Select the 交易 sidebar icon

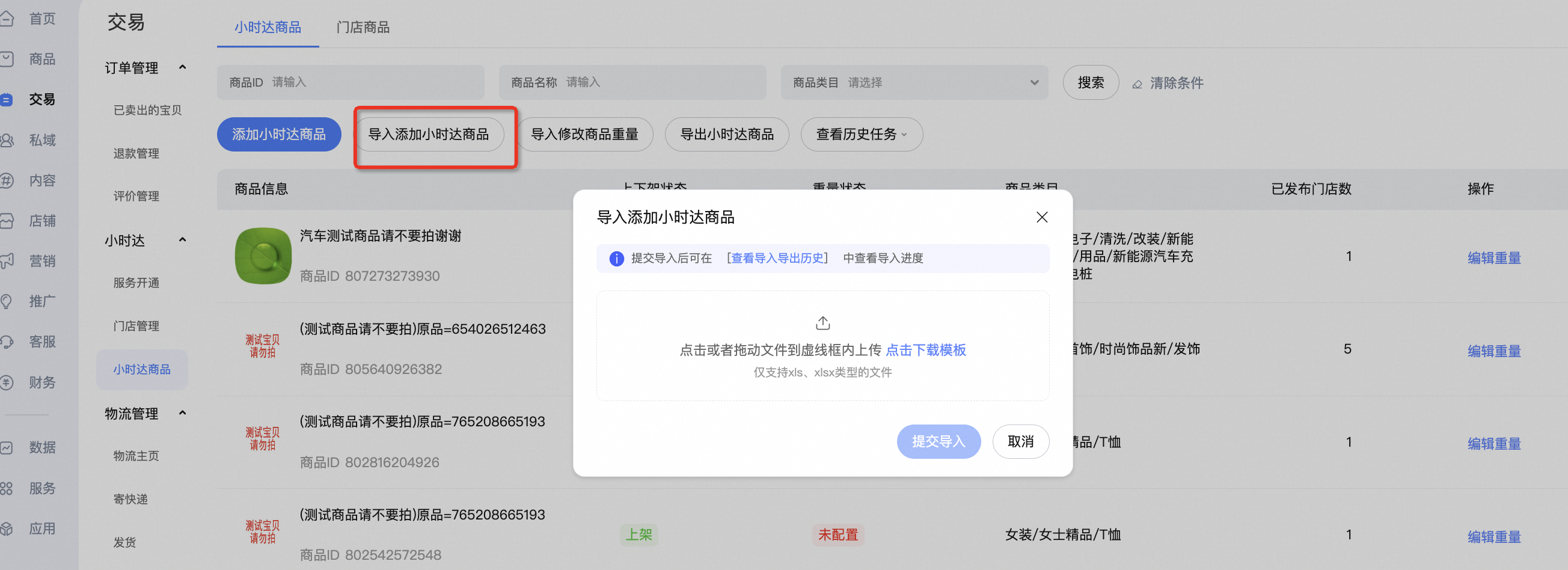click(6, 99)
